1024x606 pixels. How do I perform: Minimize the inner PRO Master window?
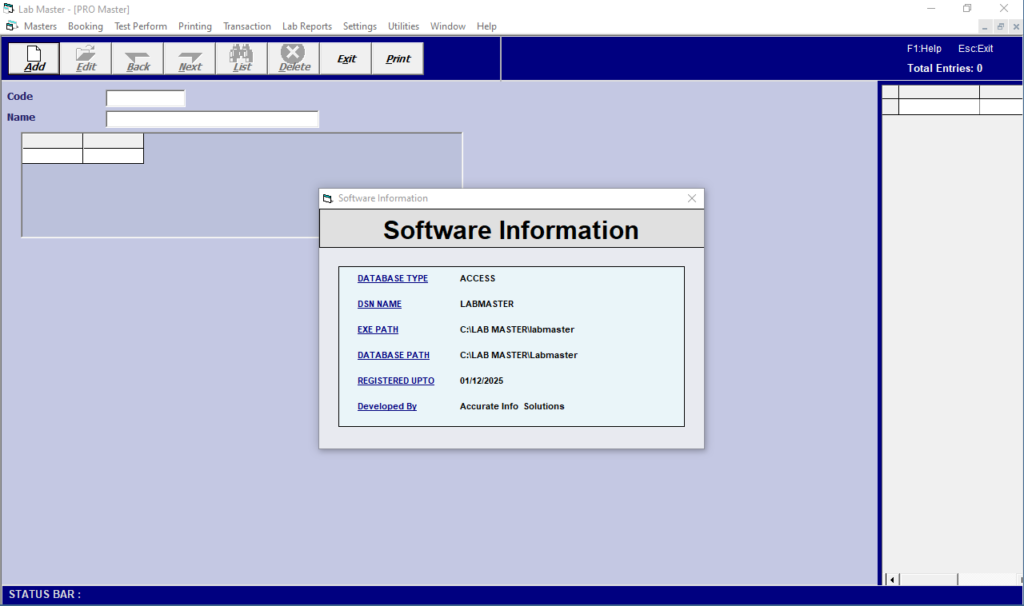click(x=985, y=27)
